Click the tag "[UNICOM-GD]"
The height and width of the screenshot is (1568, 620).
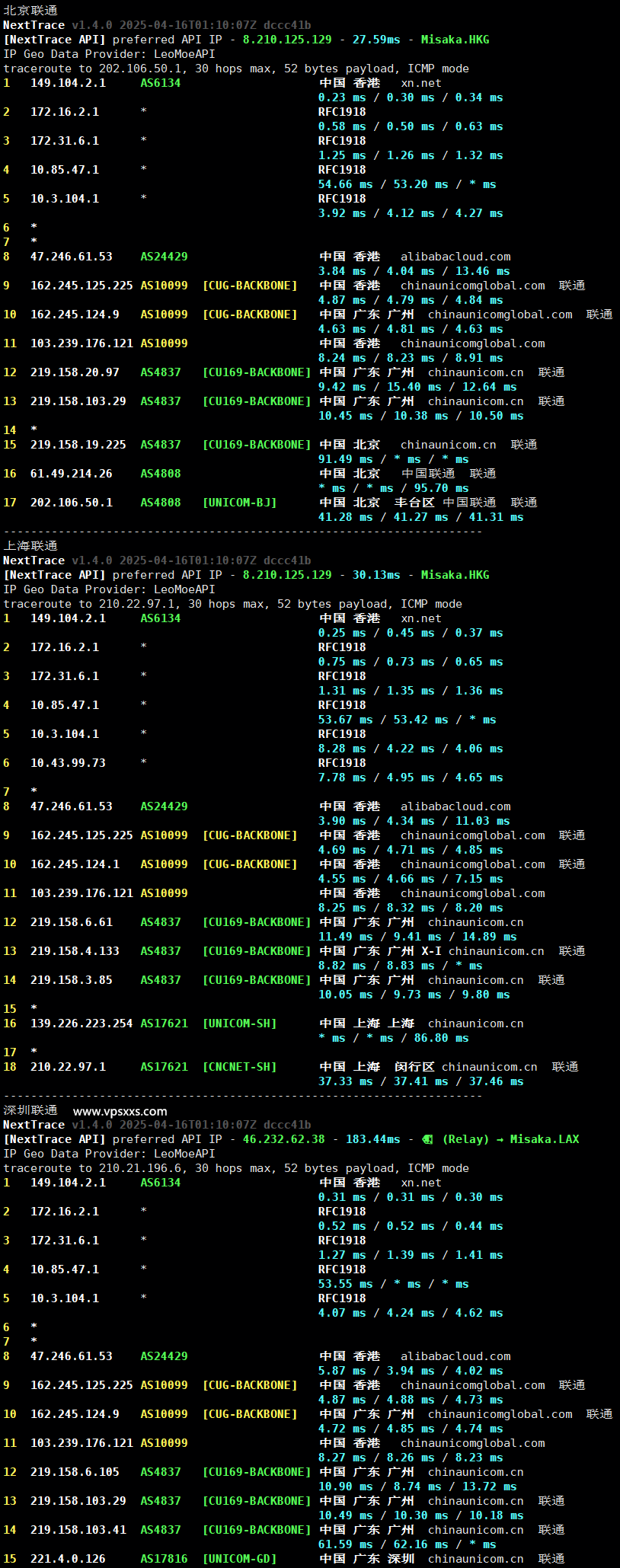(240, 1559)
